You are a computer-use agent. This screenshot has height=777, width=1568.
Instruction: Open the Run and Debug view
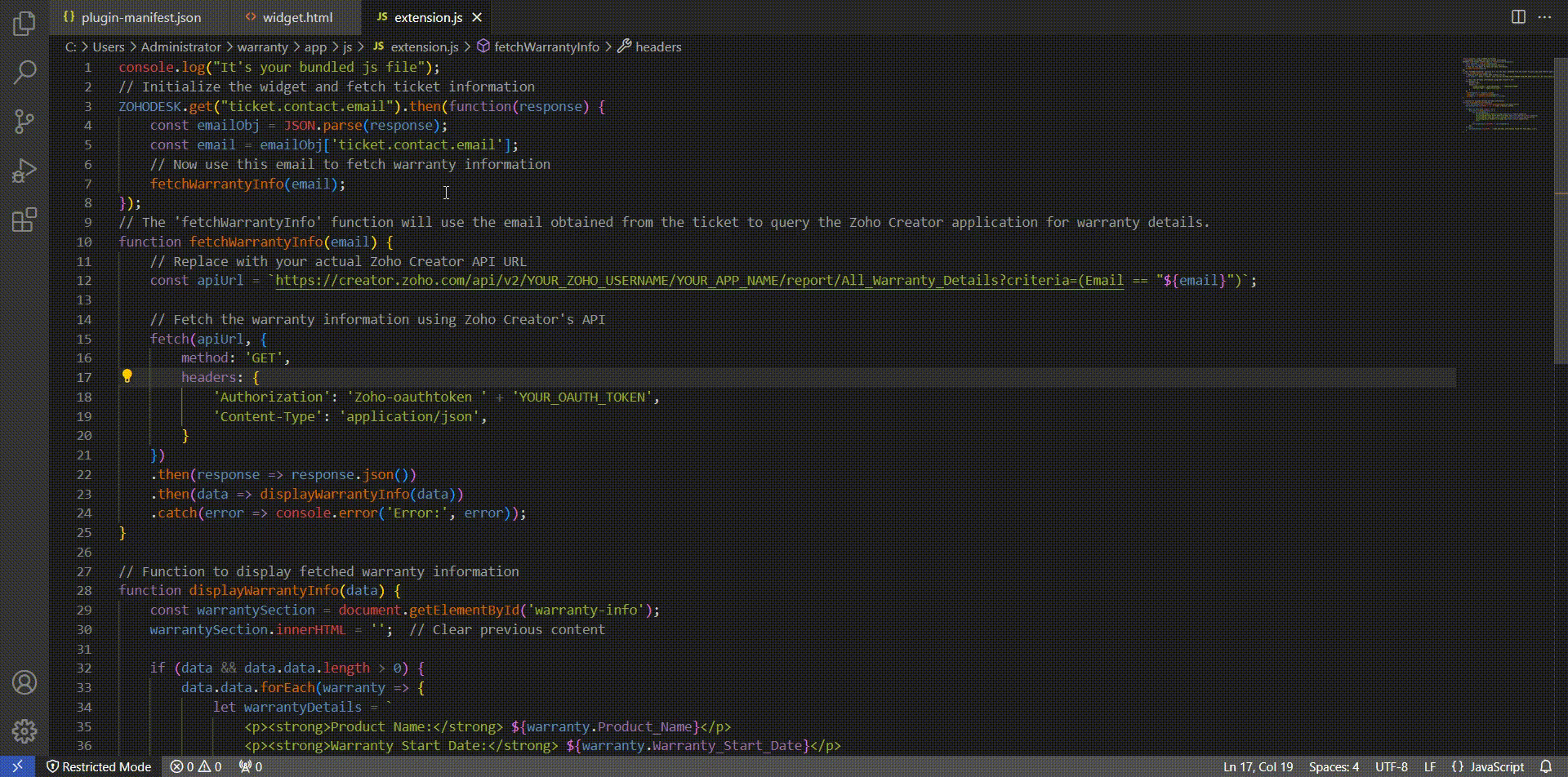(x=24, y=171)
